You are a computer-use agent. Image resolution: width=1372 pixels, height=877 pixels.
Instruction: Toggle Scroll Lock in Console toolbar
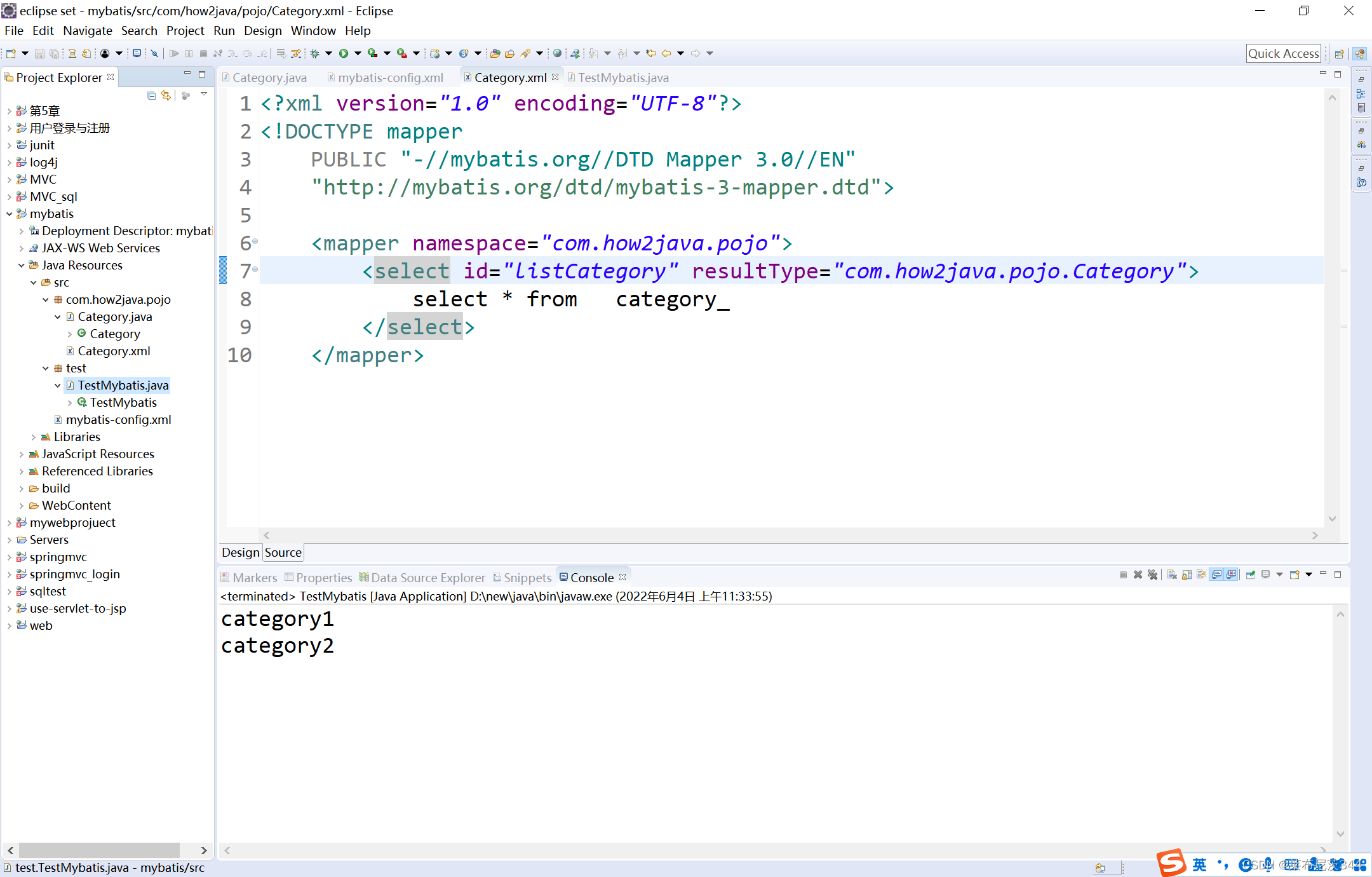click(1187, 574)
